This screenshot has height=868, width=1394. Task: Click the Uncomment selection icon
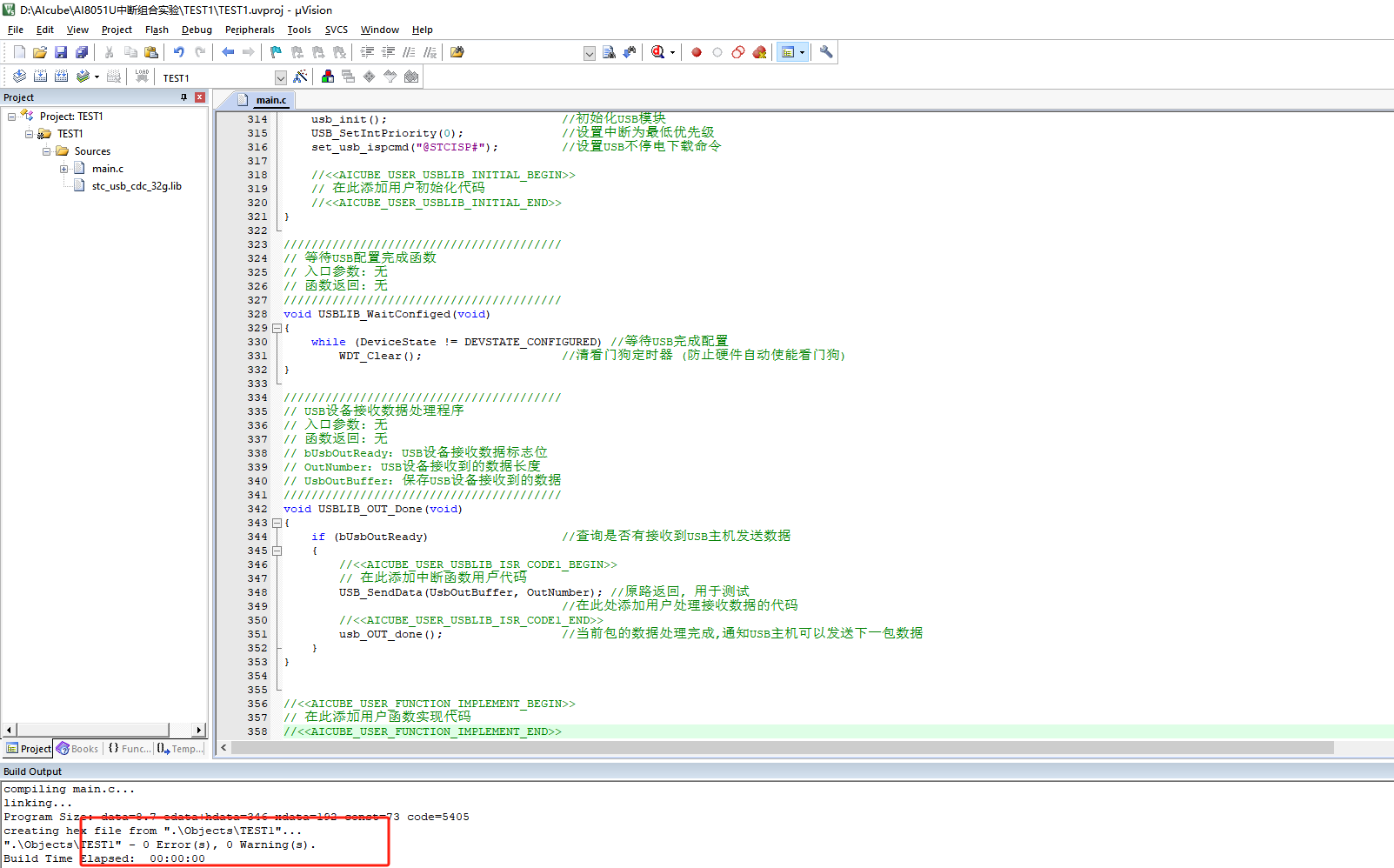[x=430, y=52]
